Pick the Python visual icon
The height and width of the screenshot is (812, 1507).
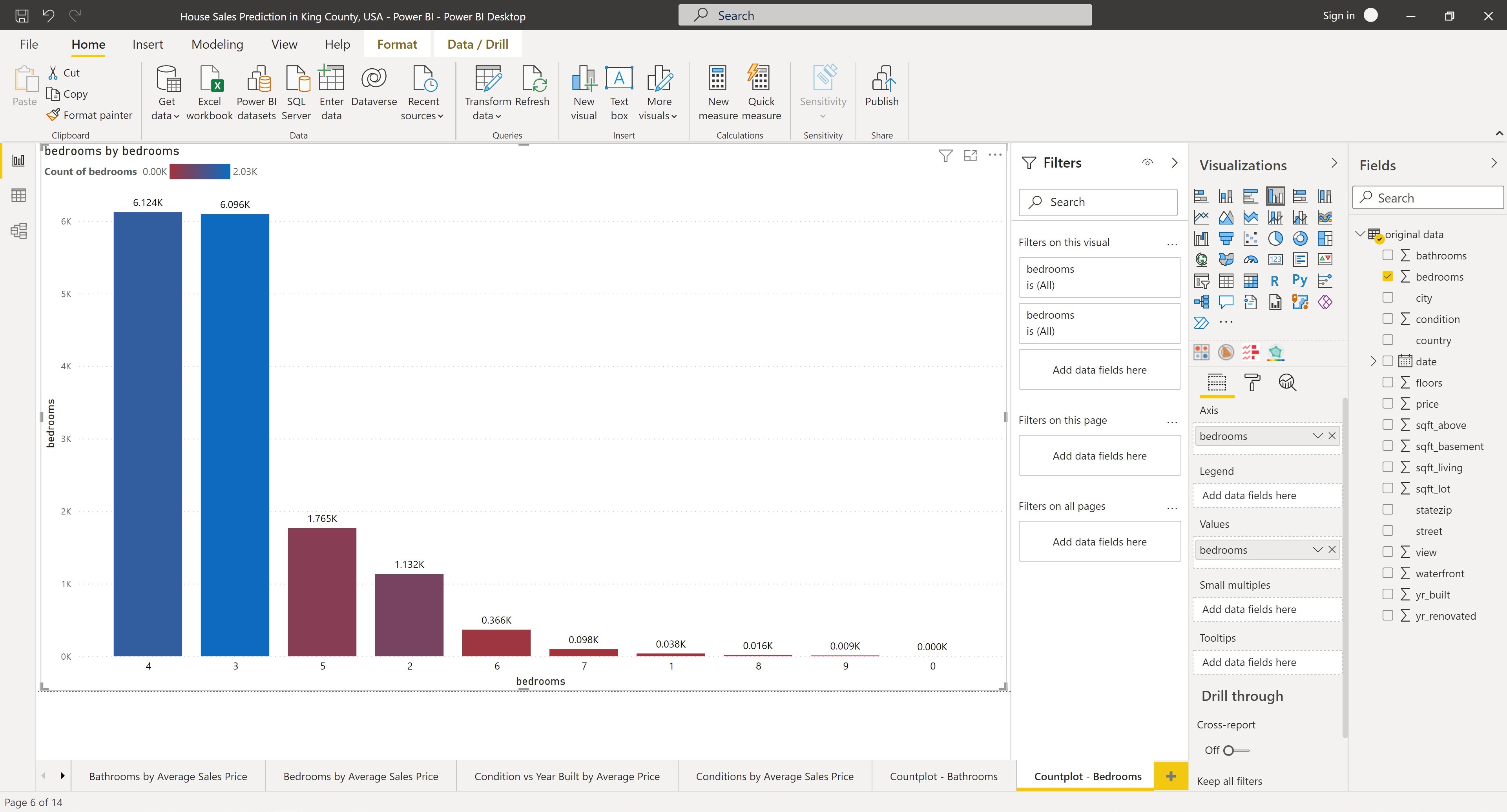[1300, 280]
